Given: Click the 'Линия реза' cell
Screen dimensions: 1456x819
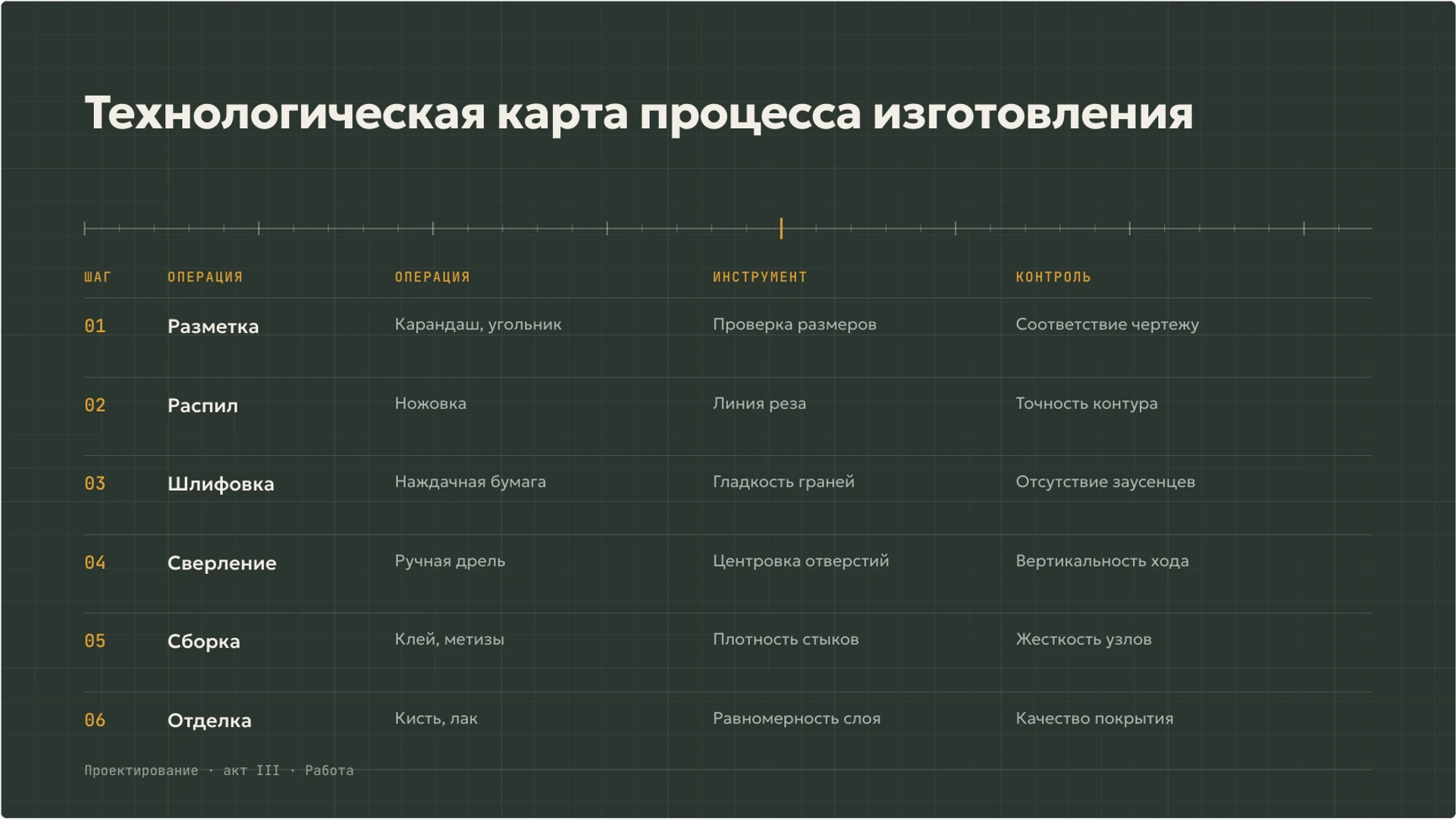Looking at the screenshot, I should click(759, 403).
